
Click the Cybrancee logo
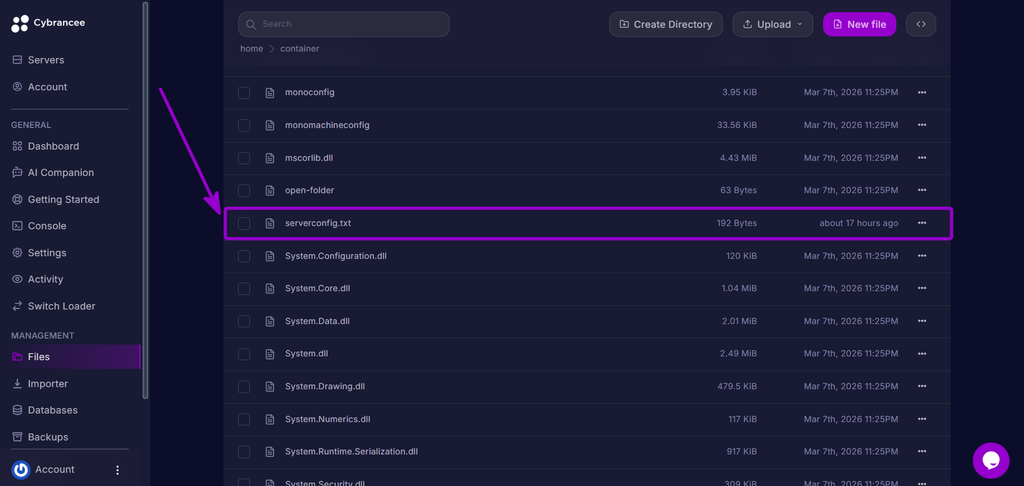(48, 24)
